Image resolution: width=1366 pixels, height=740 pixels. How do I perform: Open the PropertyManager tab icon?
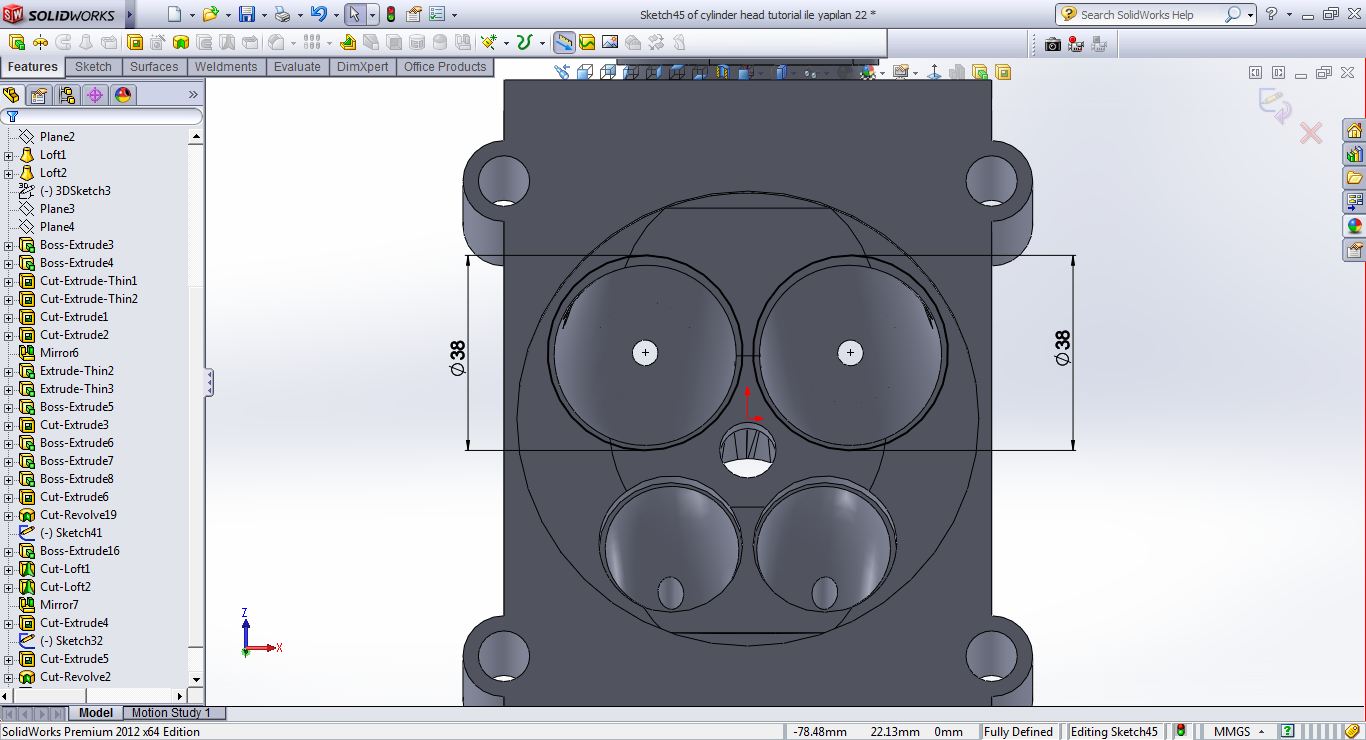click(x=39, y=95)
